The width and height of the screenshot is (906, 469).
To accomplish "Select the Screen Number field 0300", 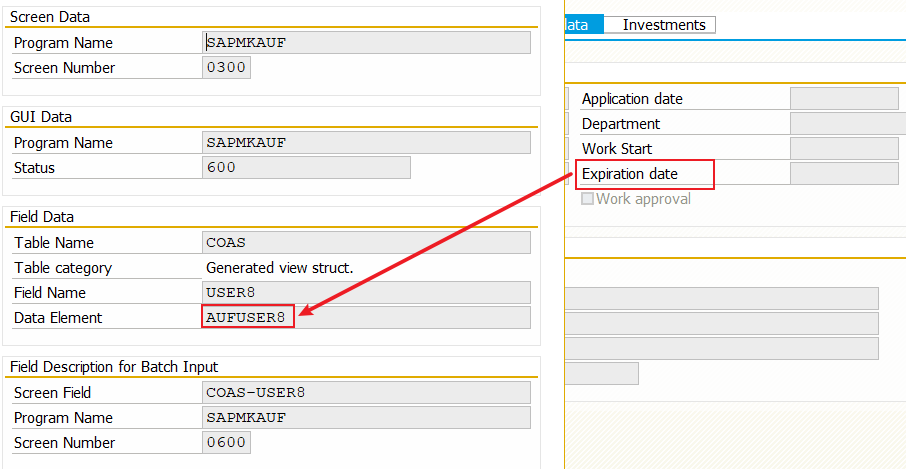I will [226, 68].
